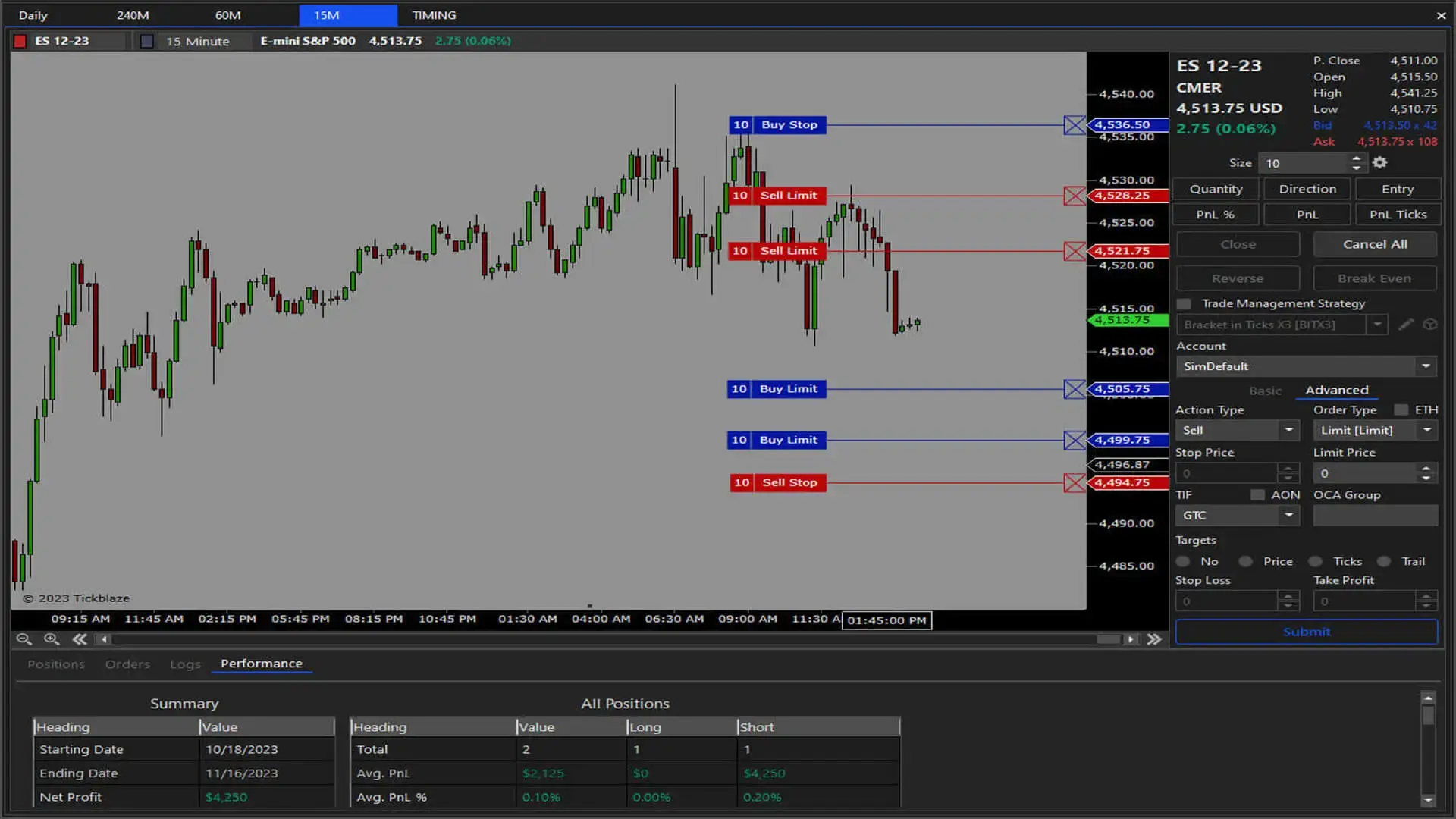Switch to the 240M timeframe tab
This screenshot has height=819, width=1456.
[x=133, y=15]
